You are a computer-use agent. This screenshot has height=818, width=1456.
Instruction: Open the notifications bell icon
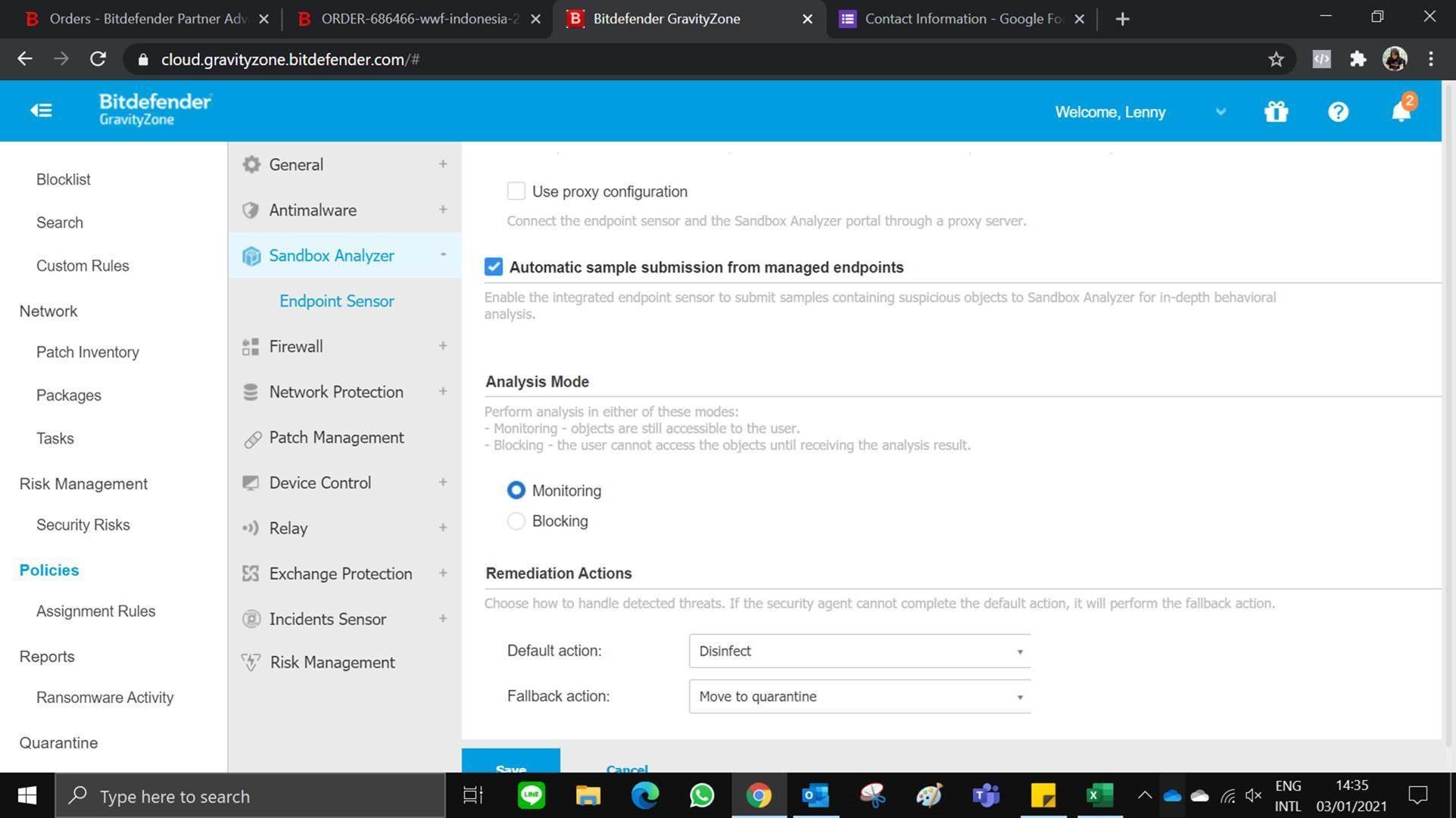click(1401, 112)
